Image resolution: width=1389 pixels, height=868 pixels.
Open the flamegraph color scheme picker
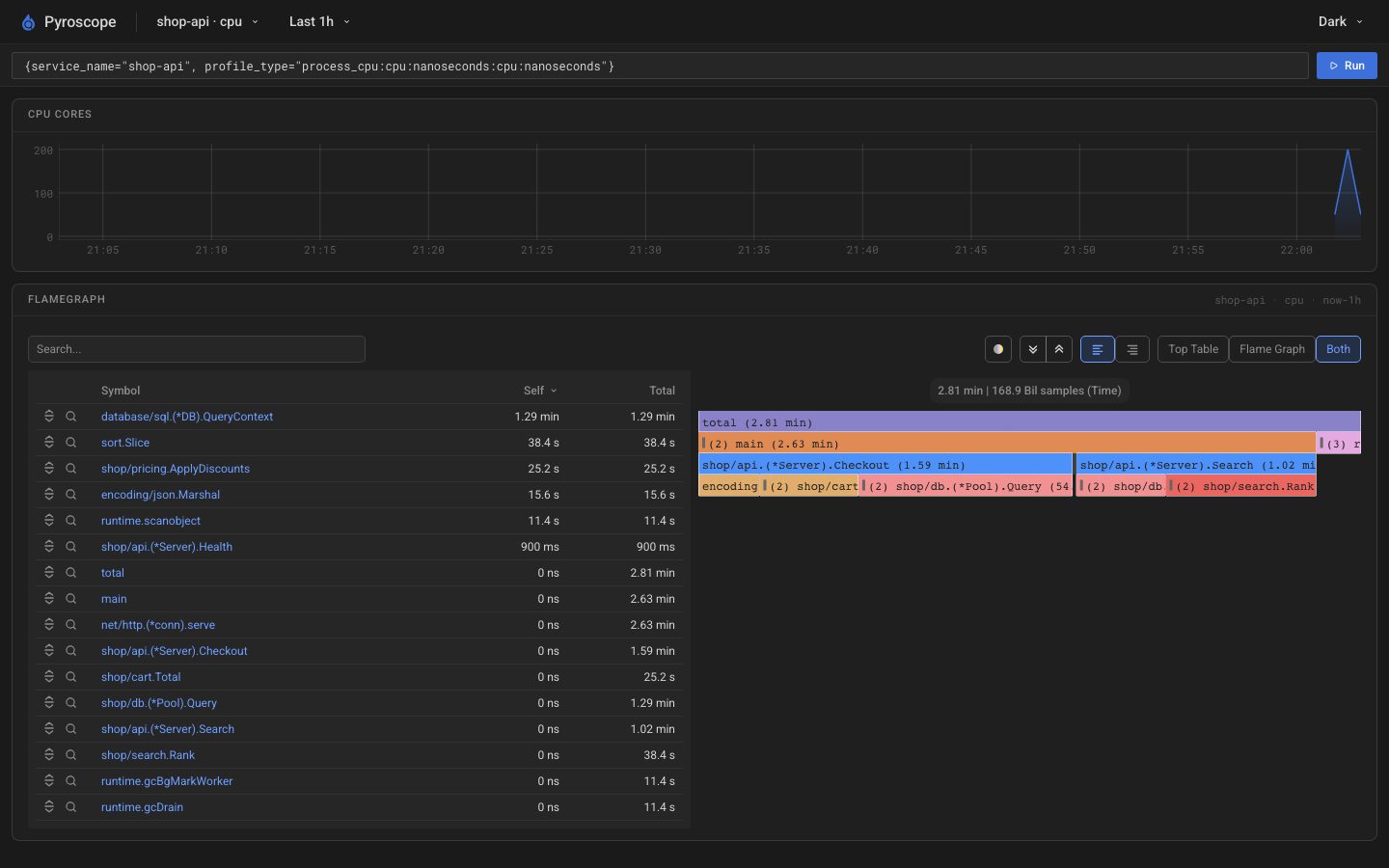pyautogui.click(x=998, y=349)
